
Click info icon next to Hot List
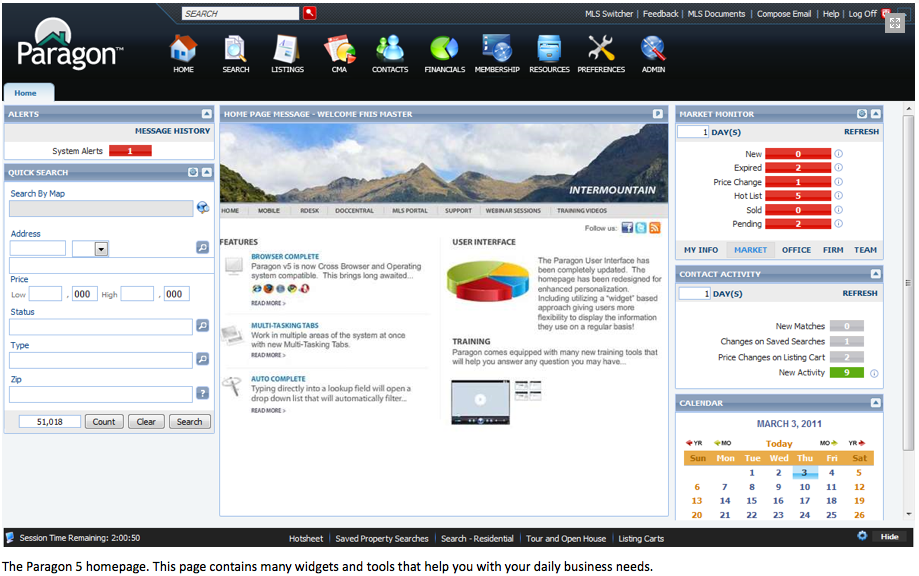click(839, 196)
